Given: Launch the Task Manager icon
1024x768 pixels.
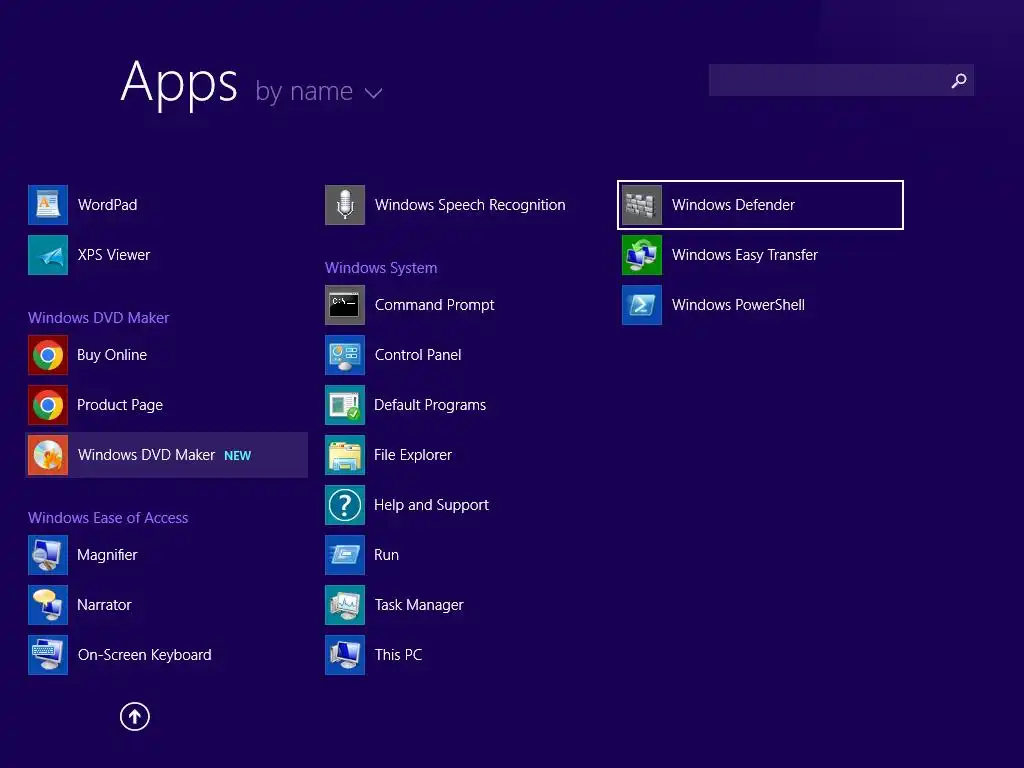Looking at the screenshot, I should pyautogui.click(x=345, y=605).
